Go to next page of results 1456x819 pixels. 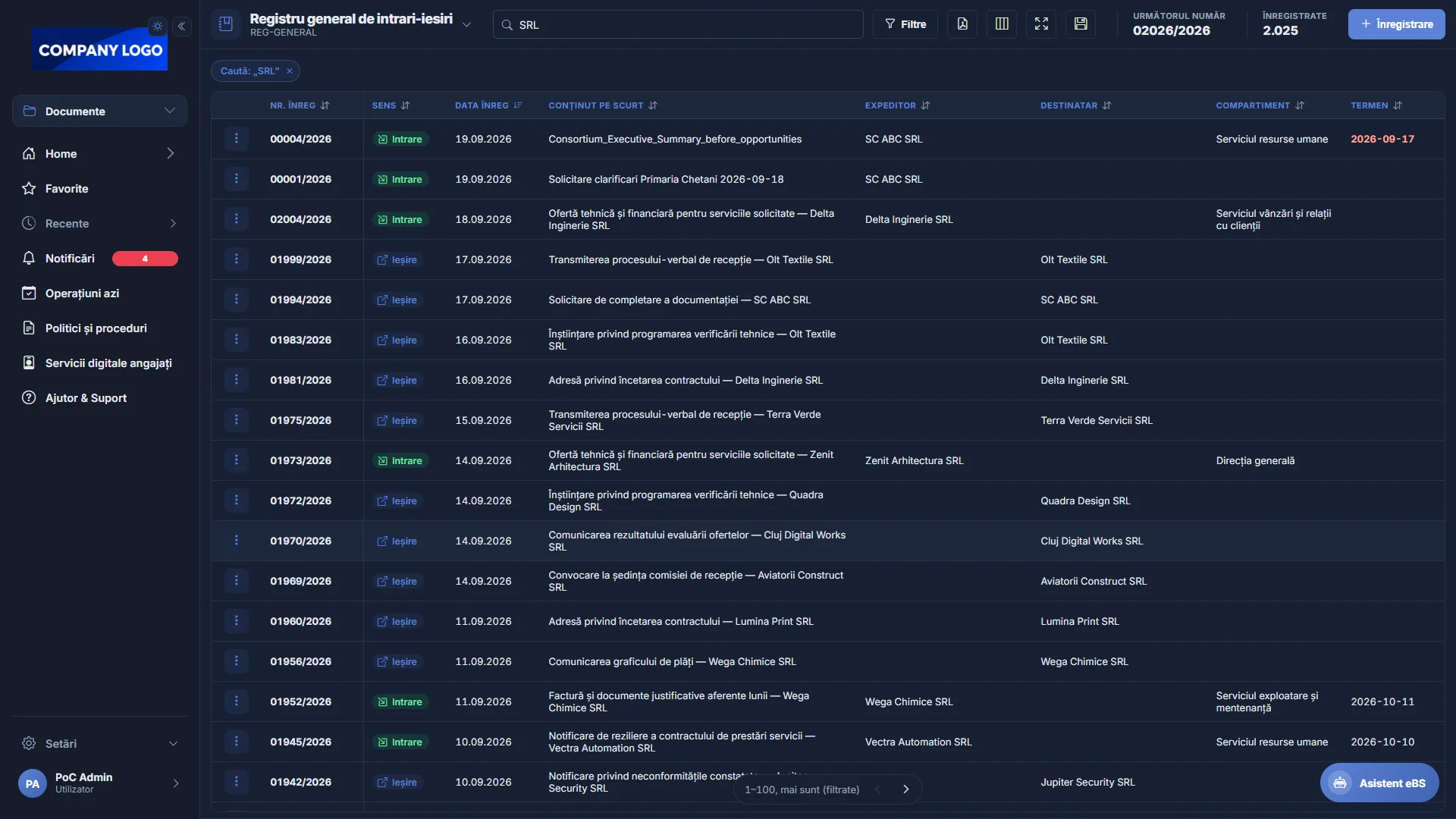point(905,789)
